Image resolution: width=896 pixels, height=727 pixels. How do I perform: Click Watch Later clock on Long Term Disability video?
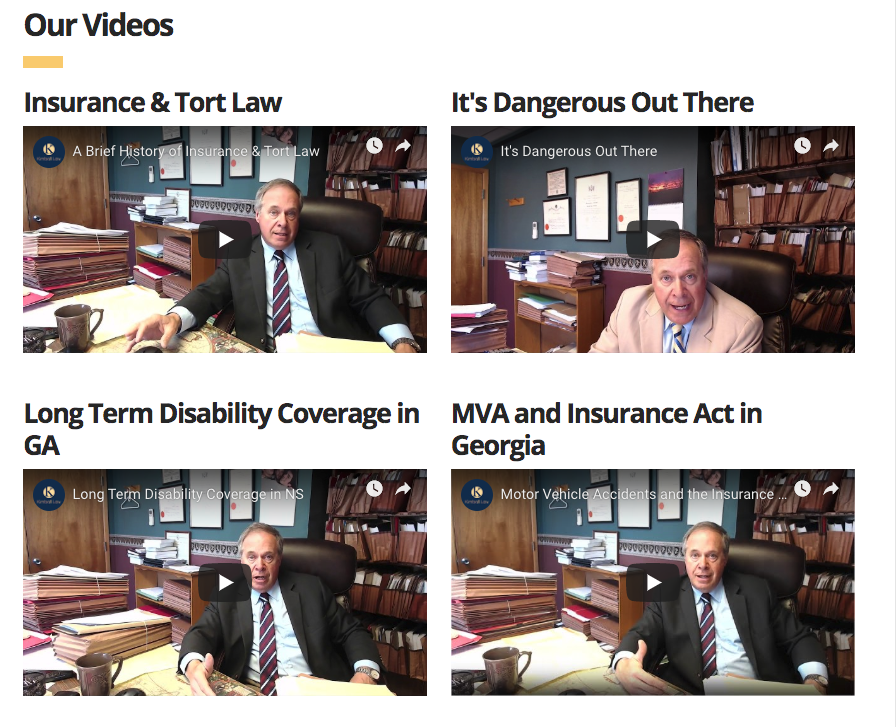click(x=374, y=489)
